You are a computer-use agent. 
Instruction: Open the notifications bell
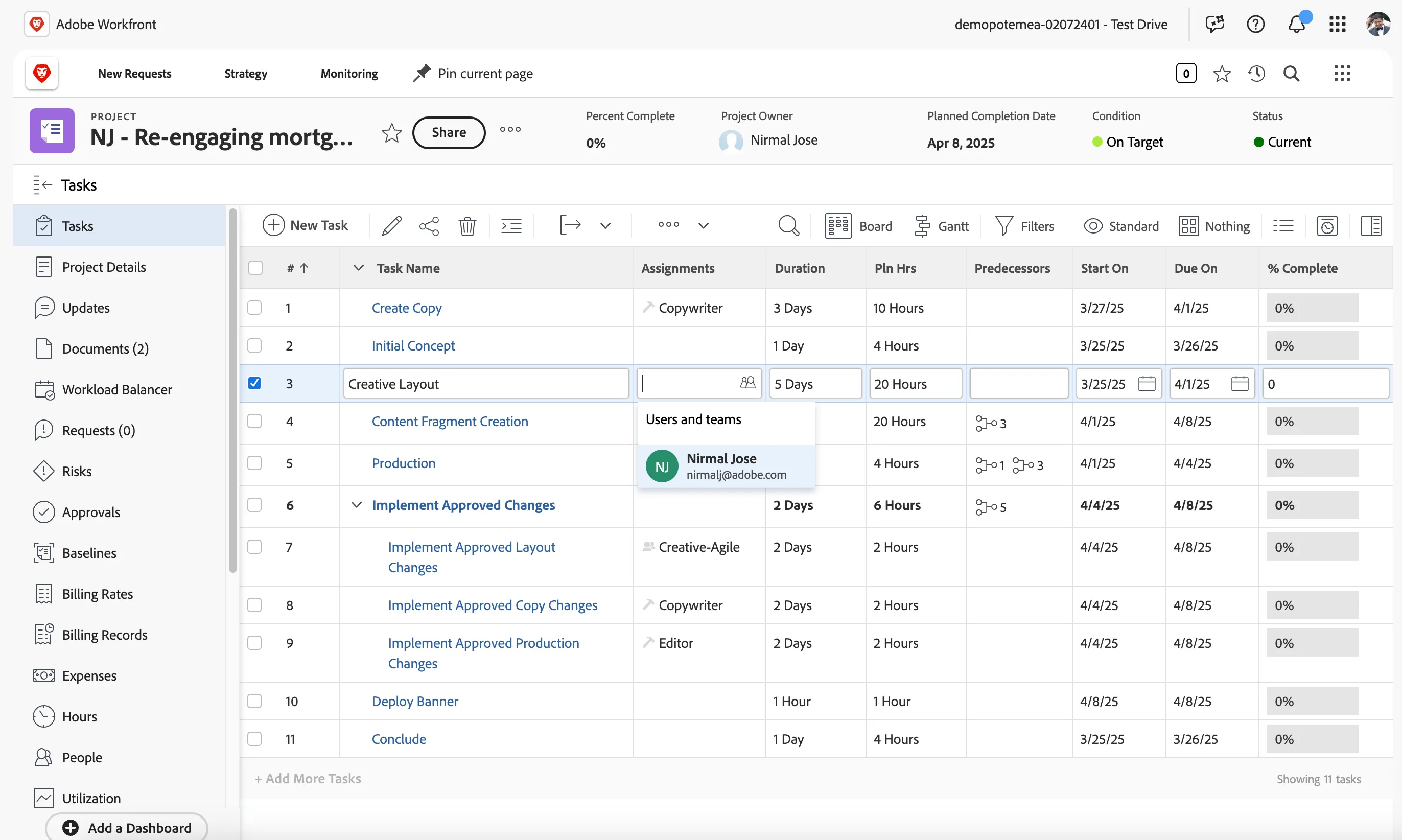pos(1297,25)
